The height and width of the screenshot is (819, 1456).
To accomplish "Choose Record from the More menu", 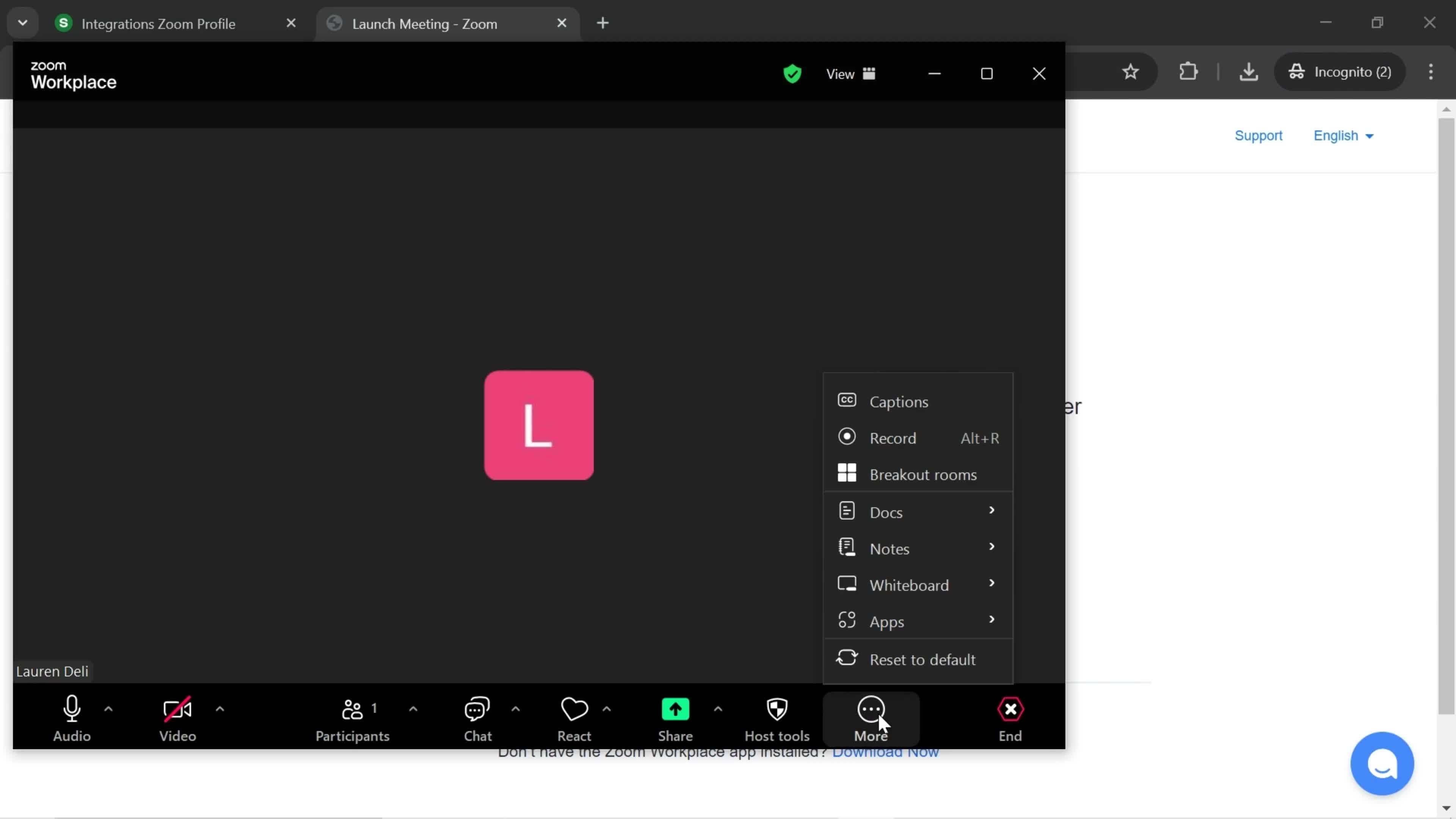I will click(918, 438).
